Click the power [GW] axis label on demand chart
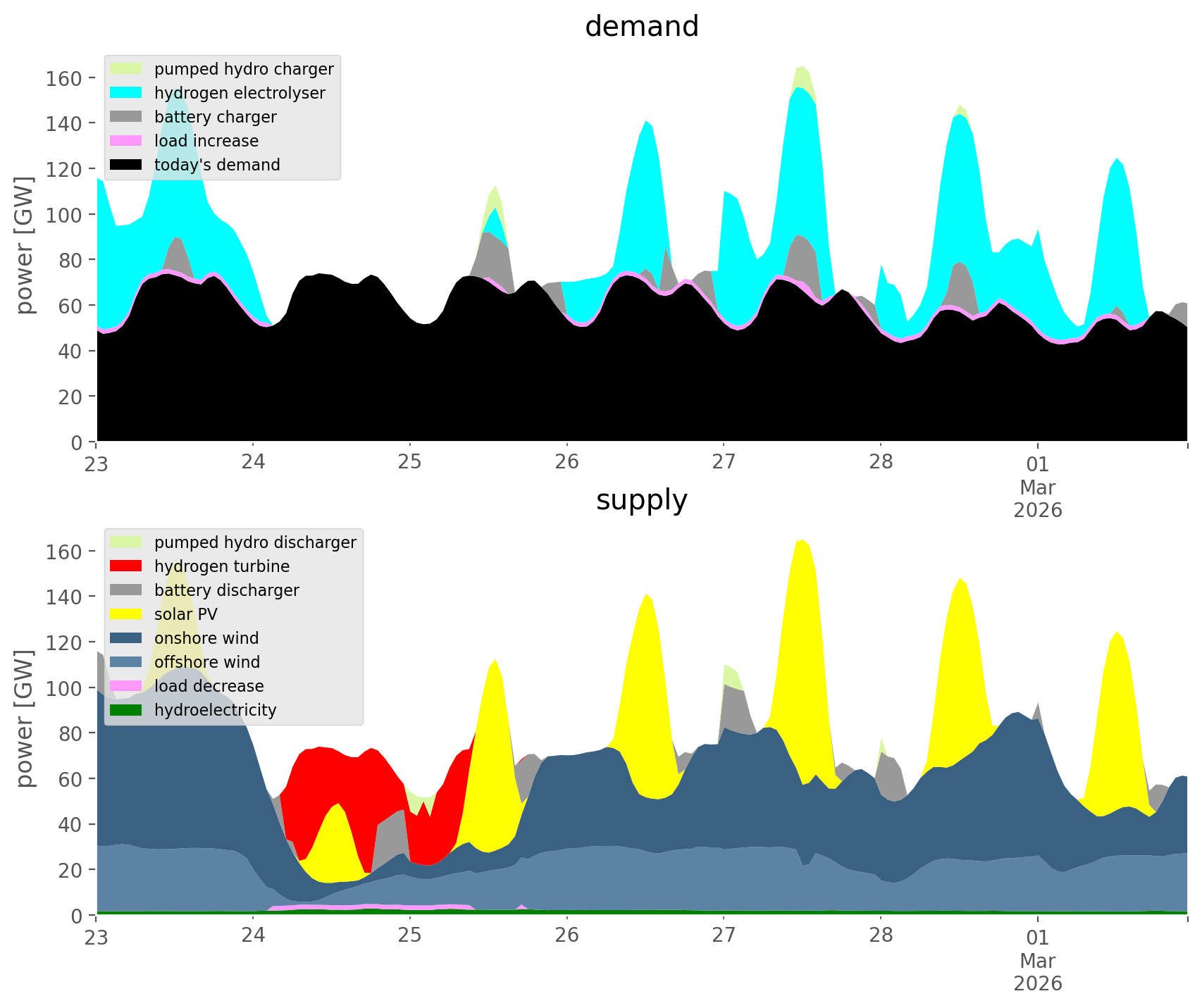1202x1008 pixels. 25,245
